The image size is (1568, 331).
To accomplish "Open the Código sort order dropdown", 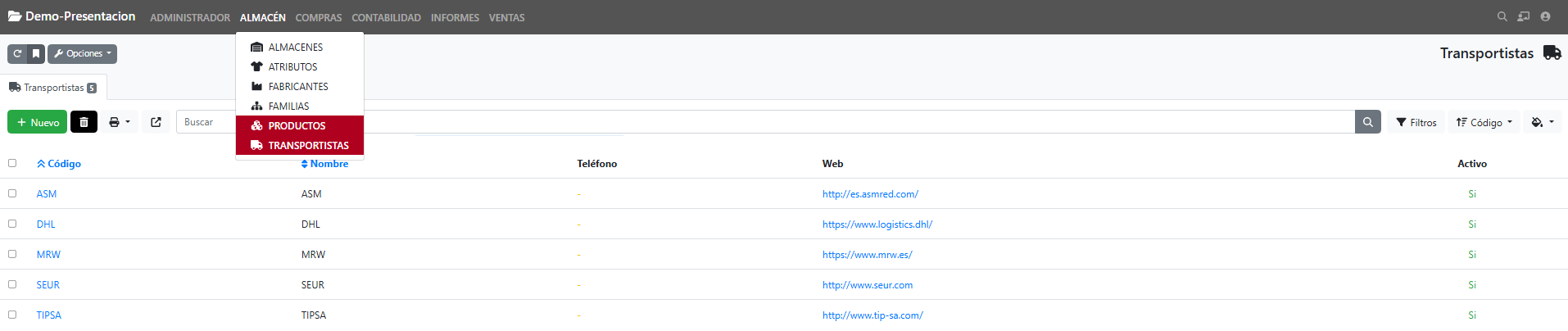I will (x=1483, y=122).
